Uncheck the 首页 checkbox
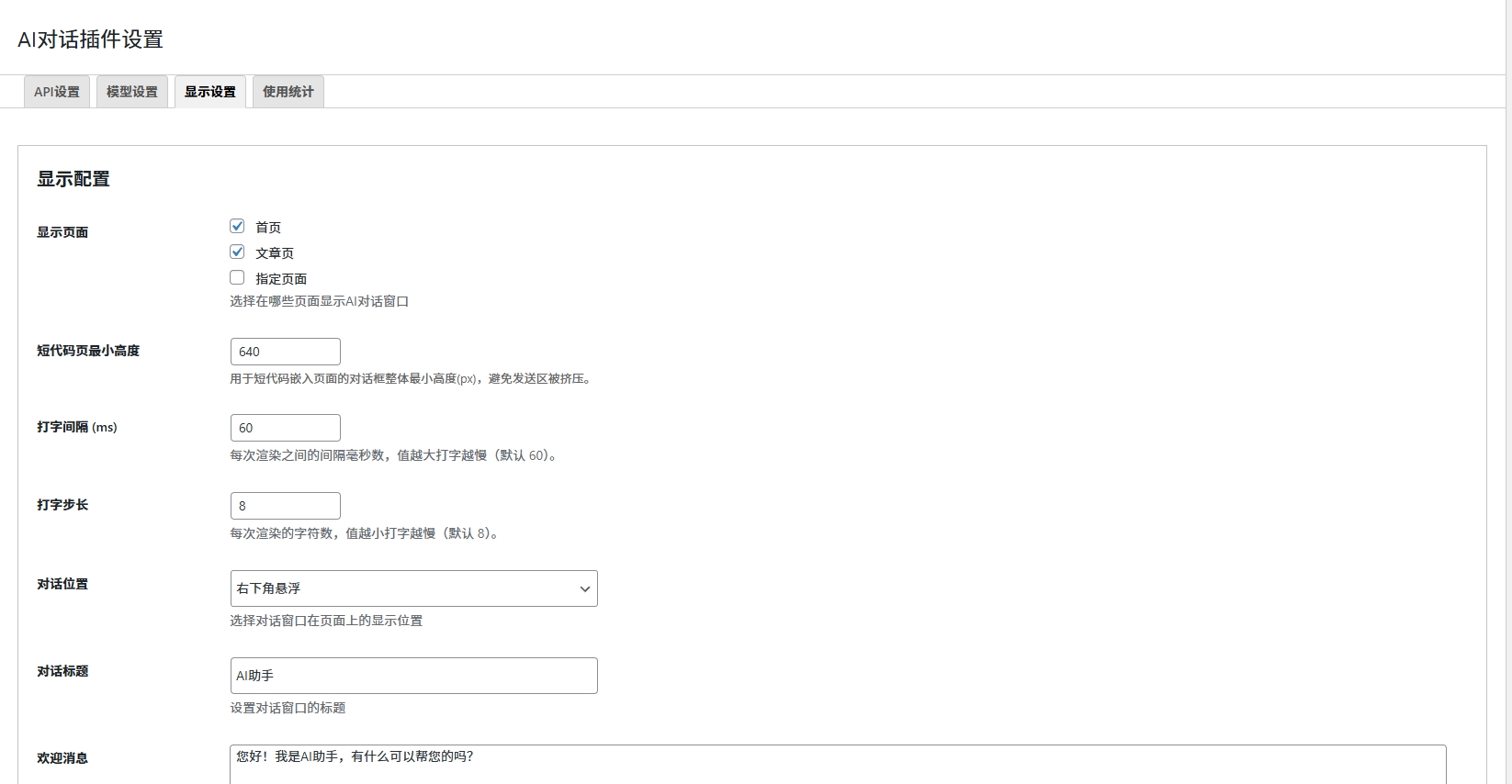This screenshot has height=784, width=1512. pos(237,226)
